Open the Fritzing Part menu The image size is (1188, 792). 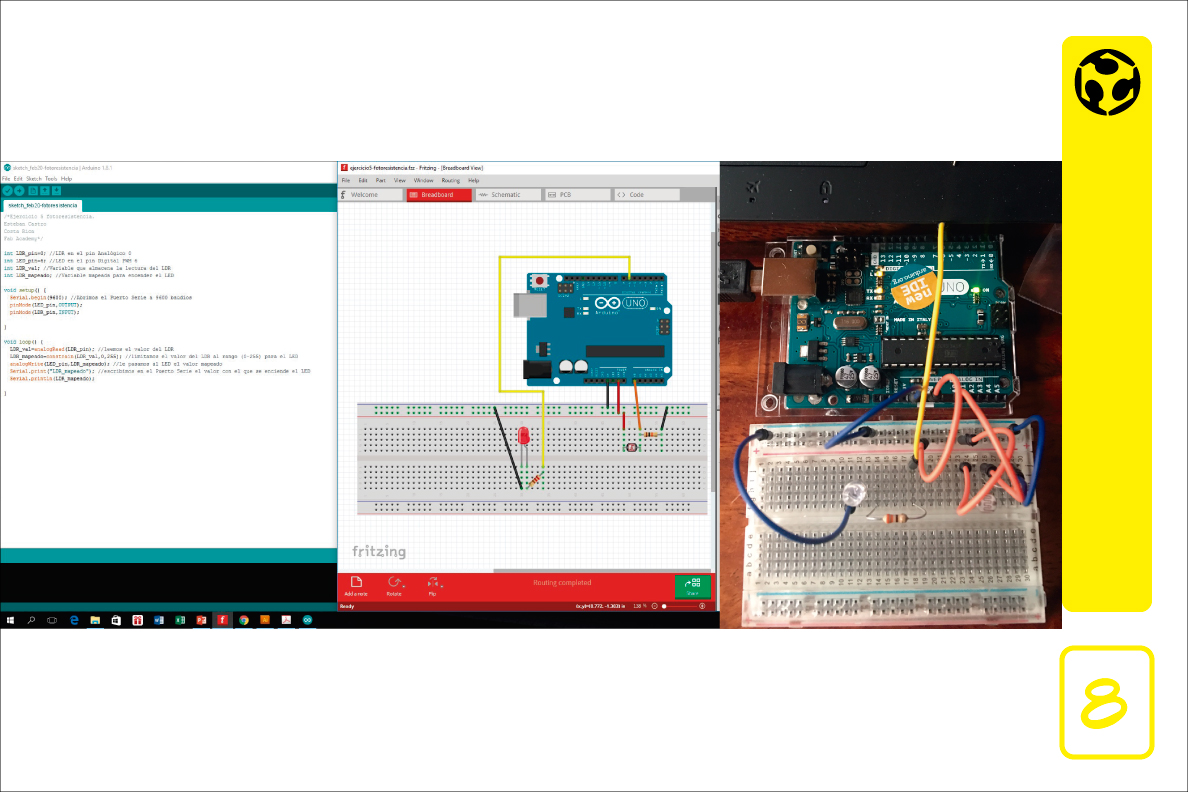click(380, 180)
